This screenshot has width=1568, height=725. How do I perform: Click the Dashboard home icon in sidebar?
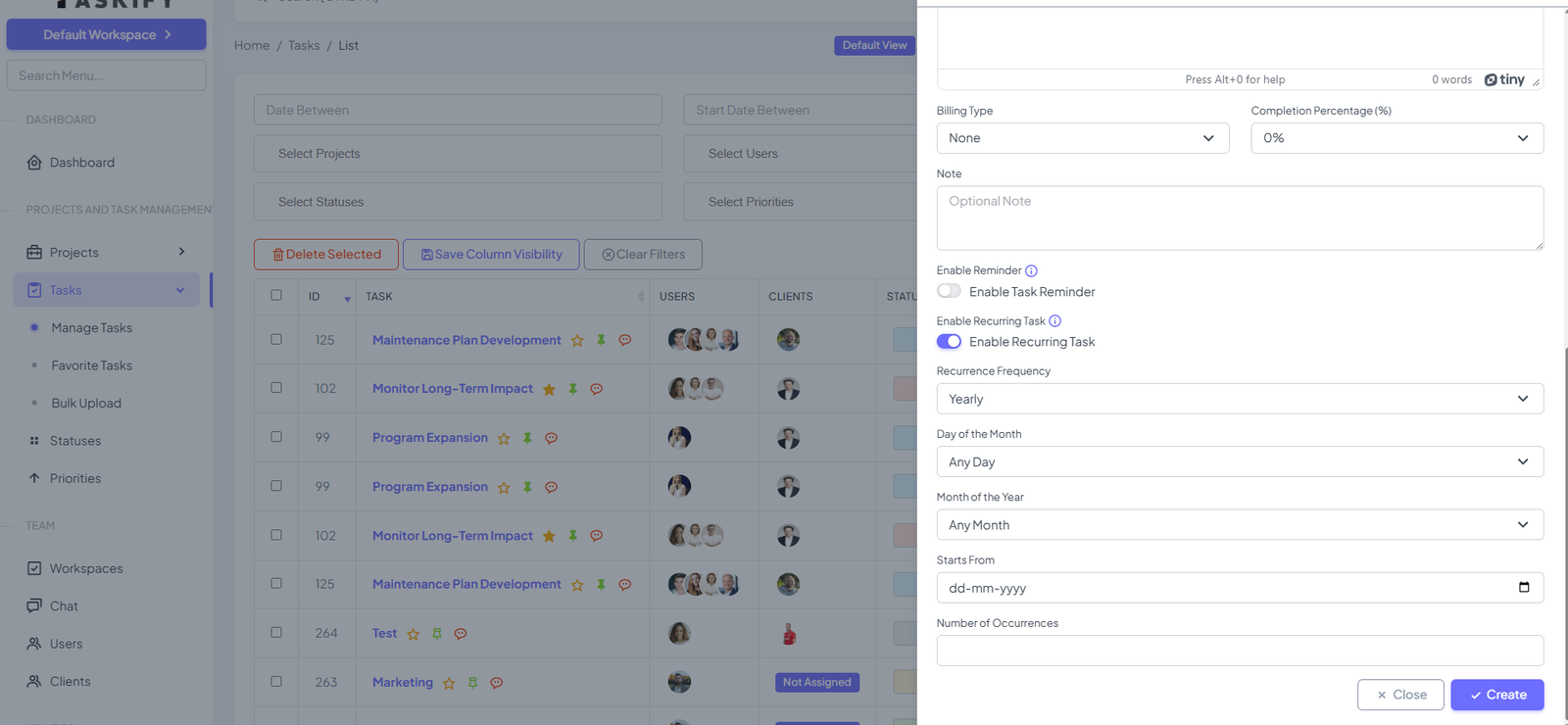(34, 163)
